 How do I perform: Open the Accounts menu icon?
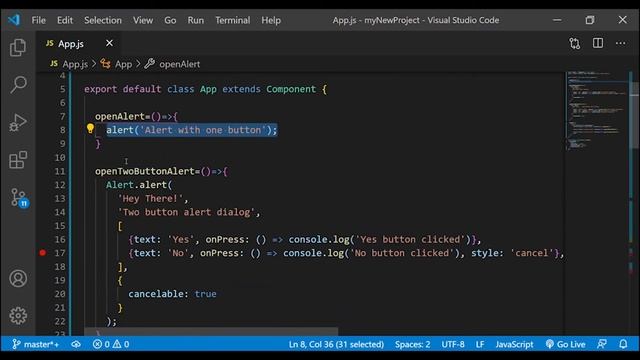tap(18, 278)
